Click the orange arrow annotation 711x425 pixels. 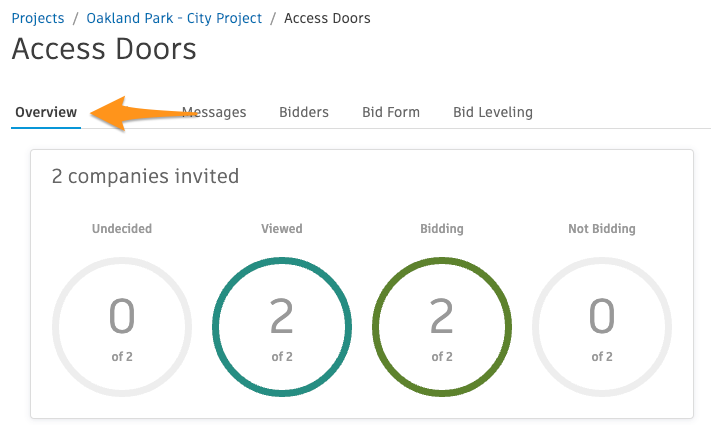tap(143, 113)
